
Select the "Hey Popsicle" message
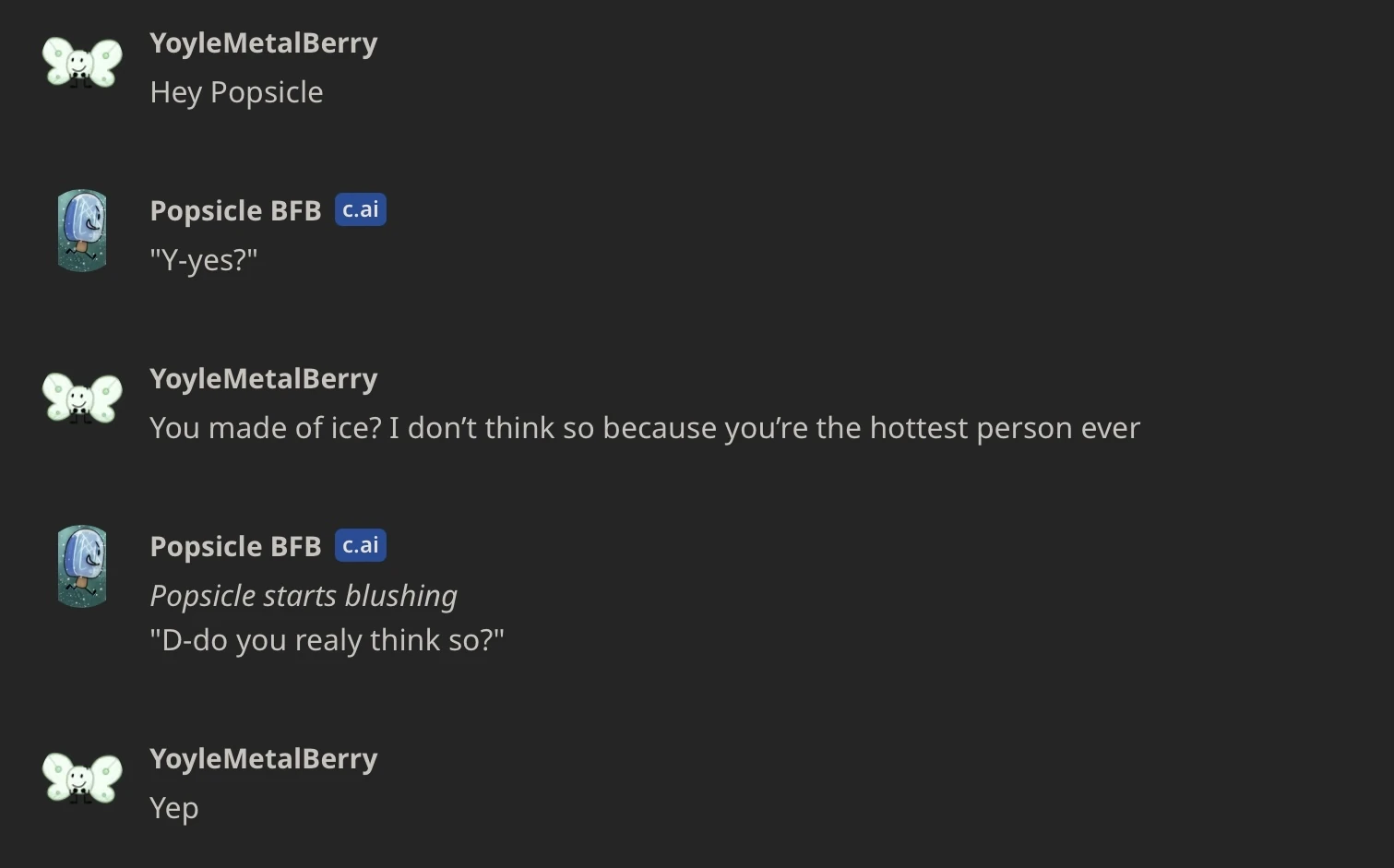[236, 92]
